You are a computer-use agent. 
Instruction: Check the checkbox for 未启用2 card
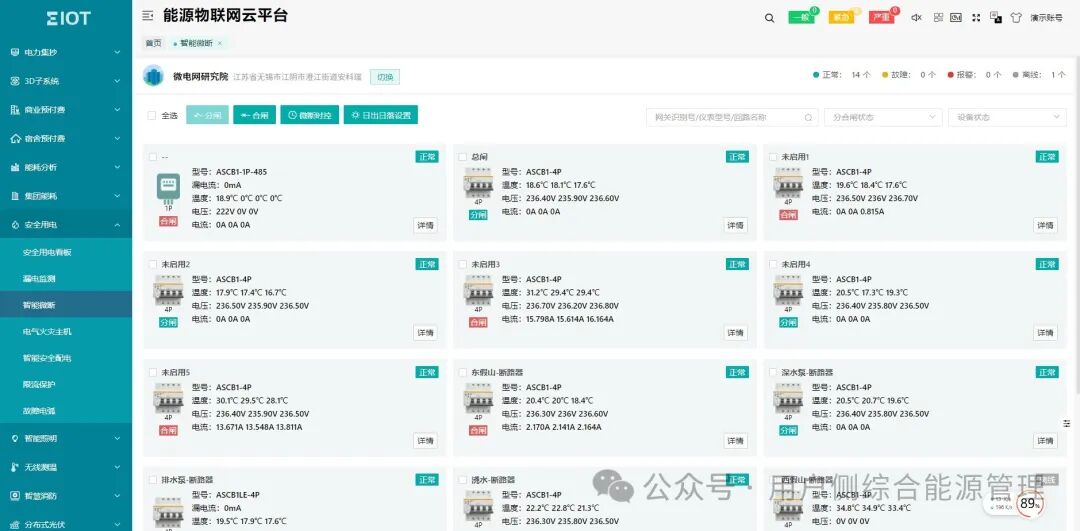pos(152,264)
